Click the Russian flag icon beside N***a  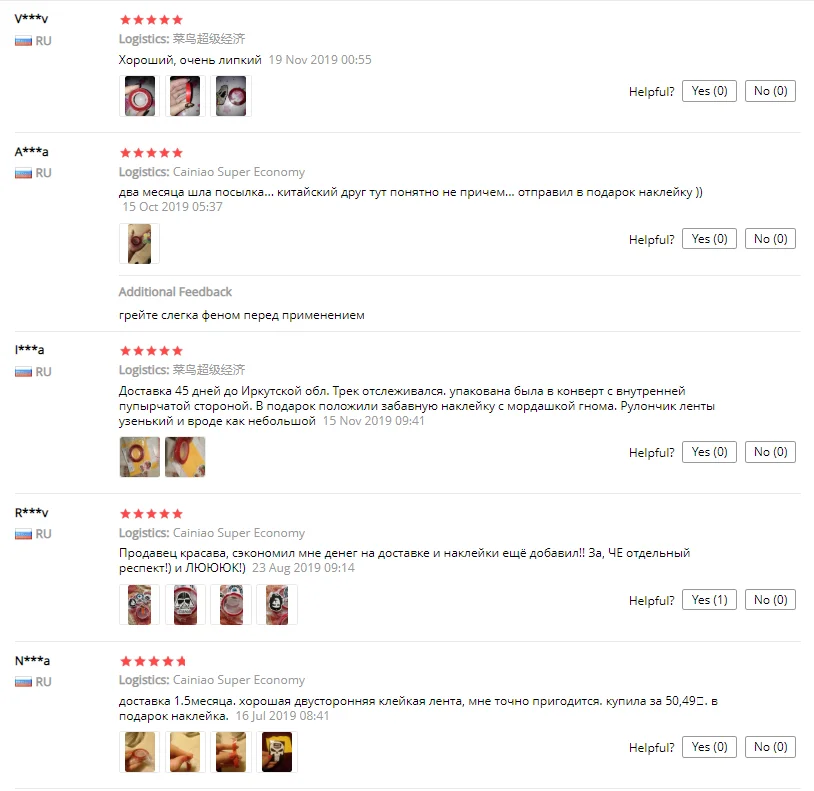point(23,682)
